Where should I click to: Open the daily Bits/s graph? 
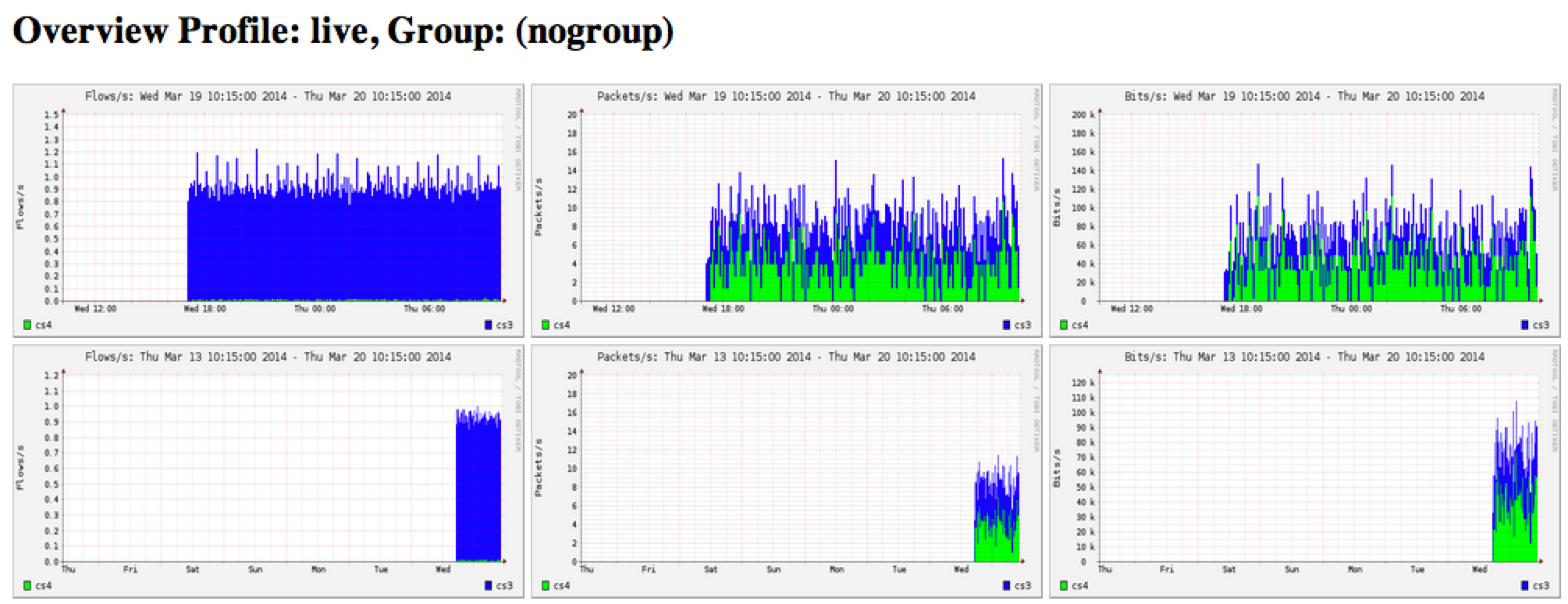pos(1304,209)
